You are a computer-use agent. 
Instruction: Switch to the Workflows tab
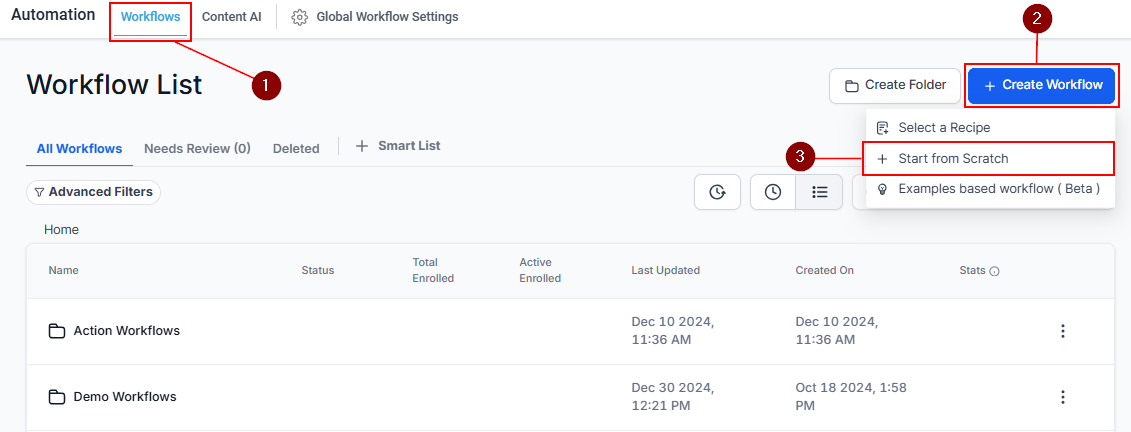coord(150,17)
